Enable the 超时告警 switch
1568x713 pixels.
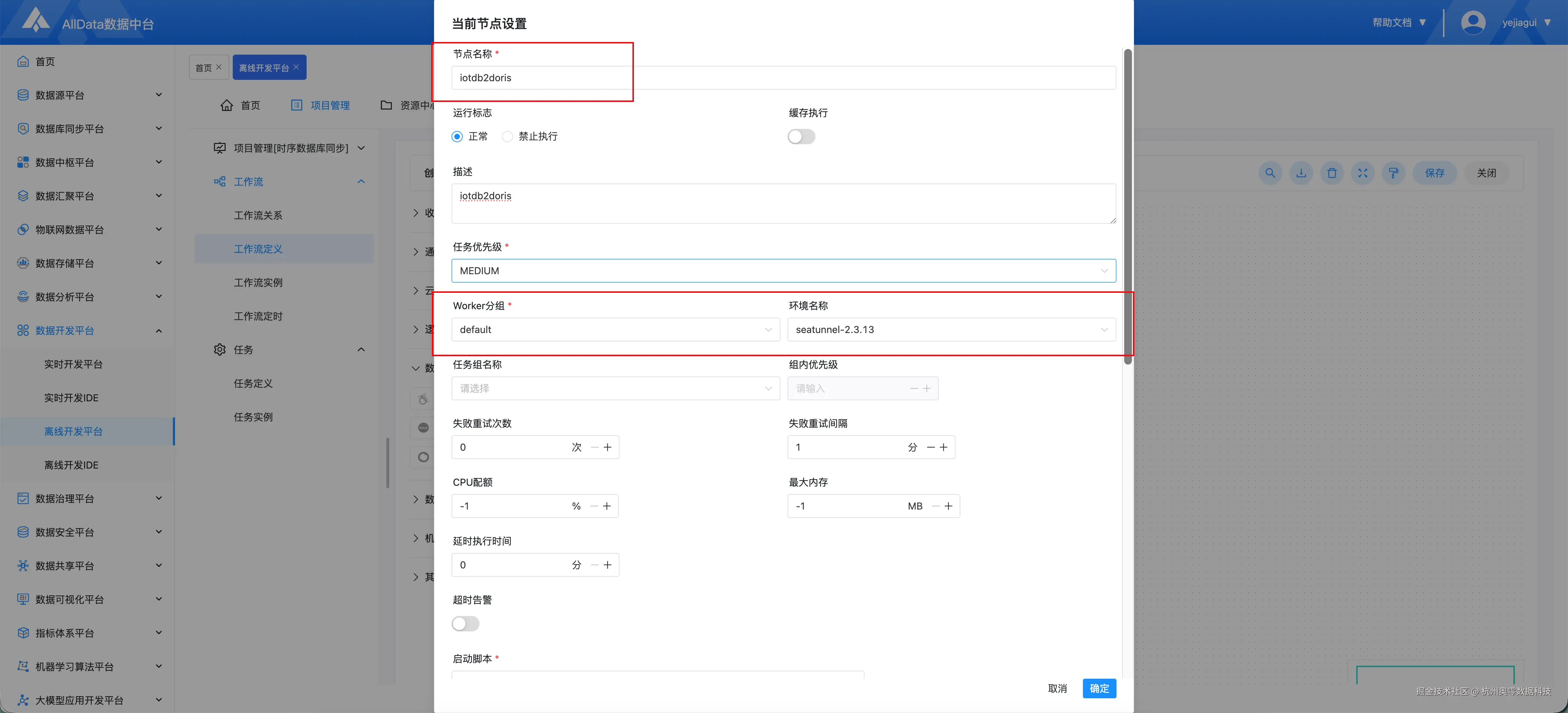(x=465, y=623)
